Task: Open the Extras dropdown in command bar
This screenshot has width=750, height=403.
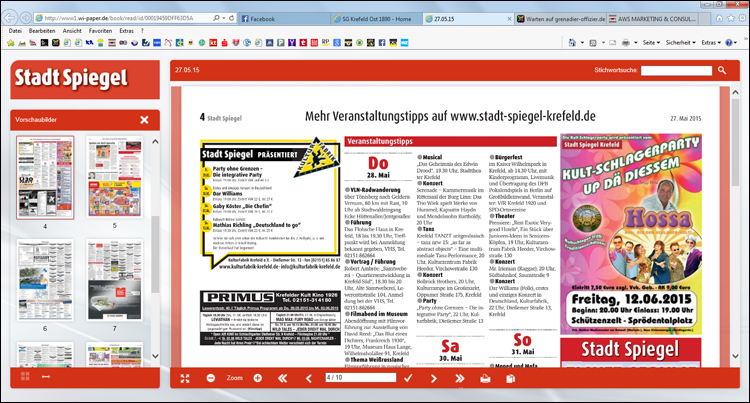Action: click(711, 43)
